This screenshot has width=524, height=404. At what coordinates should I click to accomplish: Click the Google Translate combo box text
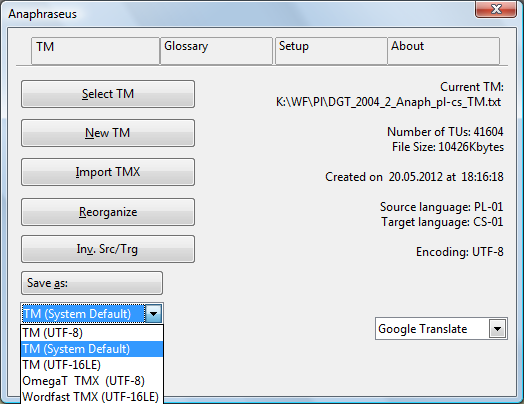tap(422, 329)
